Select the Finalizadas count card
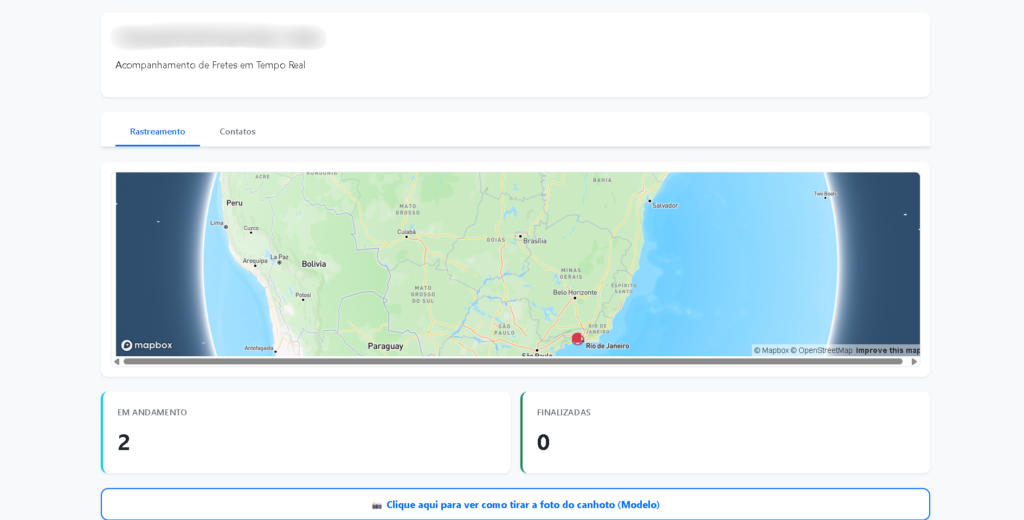Image resolution: width=1024 pixels, height=520 pixels. point(725,432)
